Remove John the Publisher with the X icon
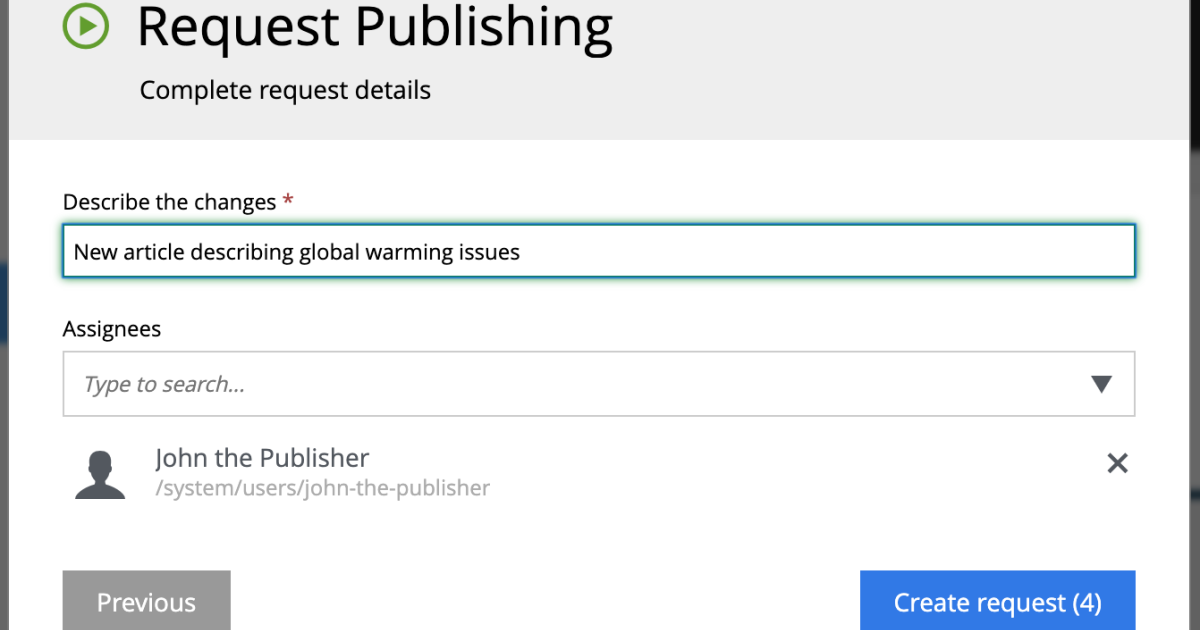The height and width of the screenshot is (630, 1200). 1117,463
